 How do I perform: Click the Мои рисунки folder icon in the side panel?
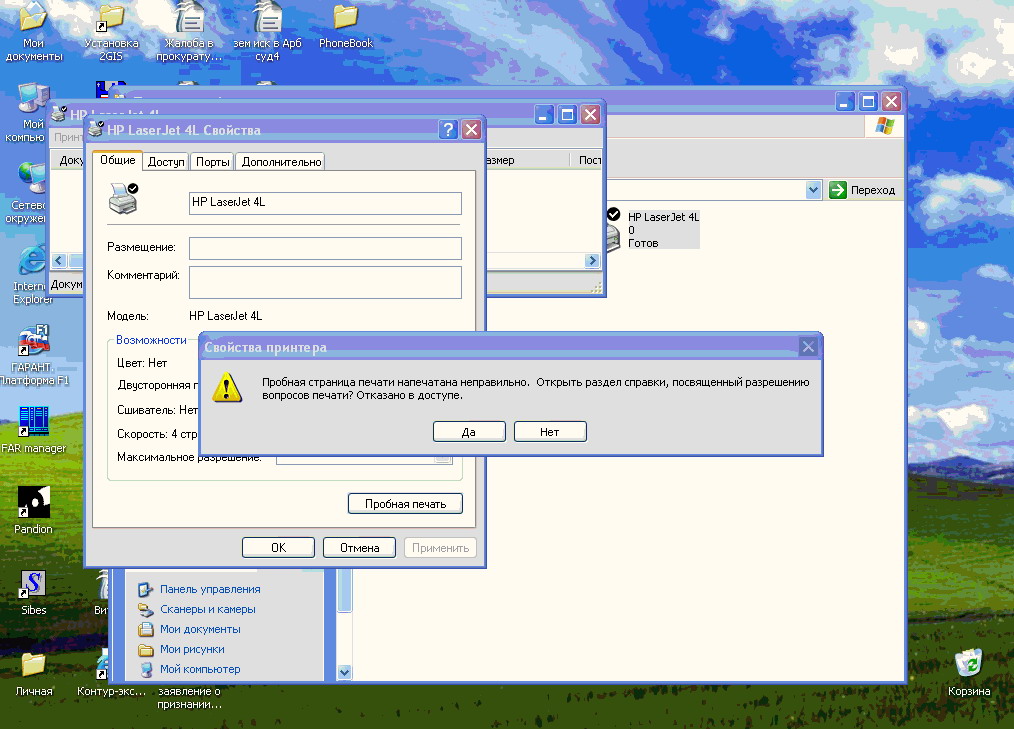click(146, 649)
